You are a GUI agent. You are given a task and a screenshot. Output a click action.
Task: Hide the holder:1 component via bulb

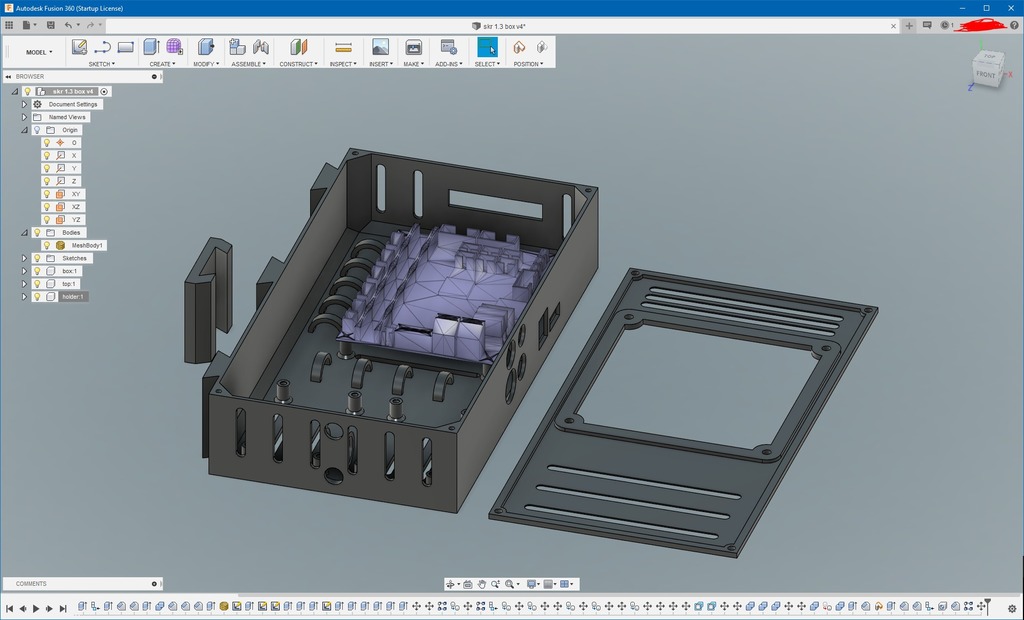[37, 297]
